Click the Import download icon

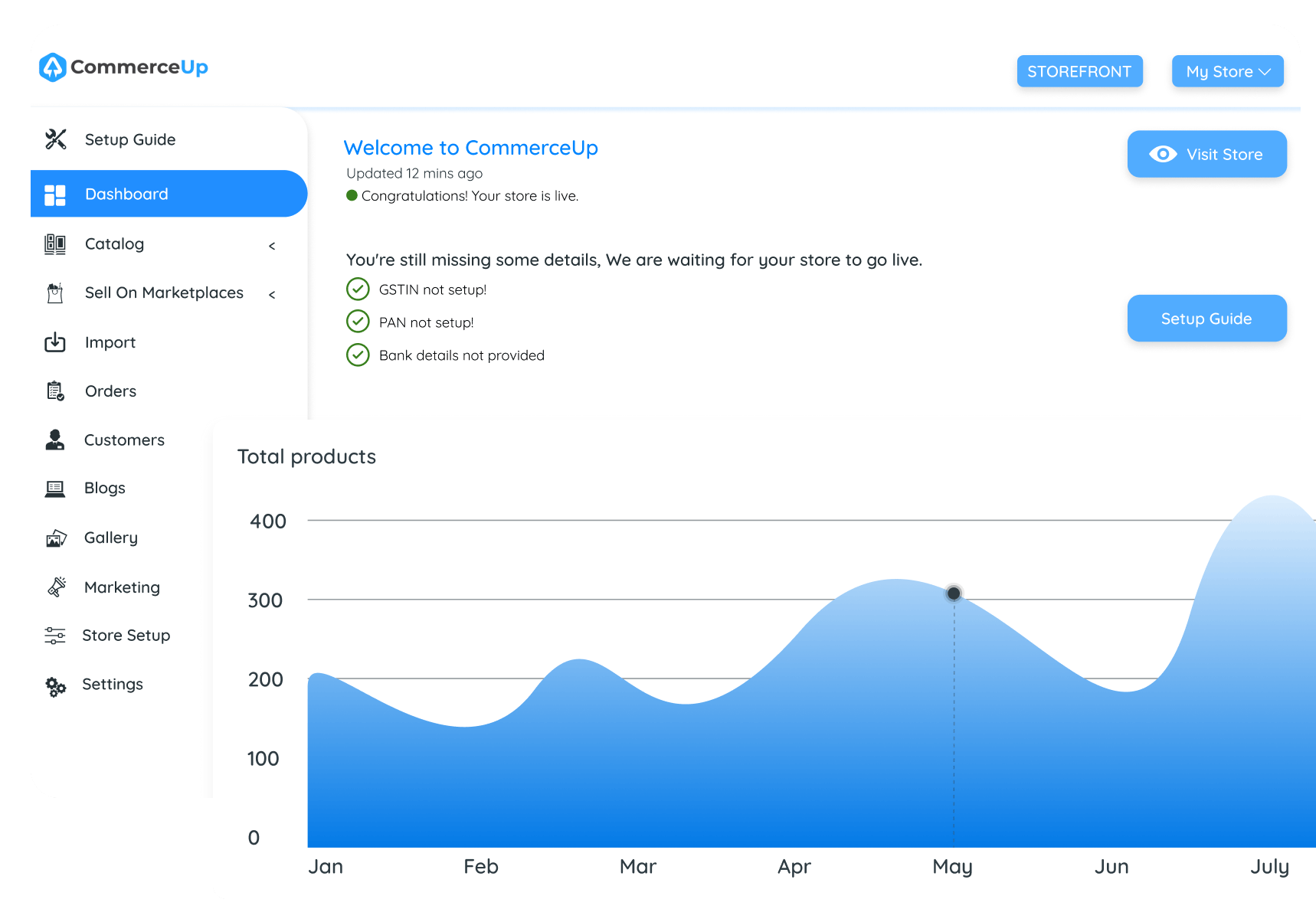55,342
